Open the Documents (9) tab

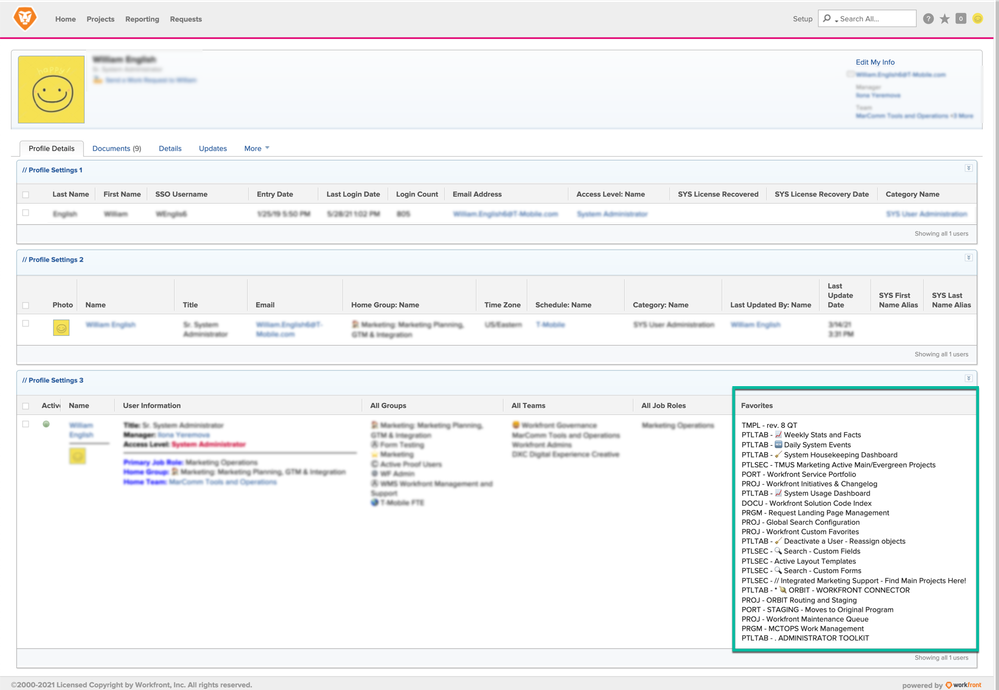[x=116, y=148]
